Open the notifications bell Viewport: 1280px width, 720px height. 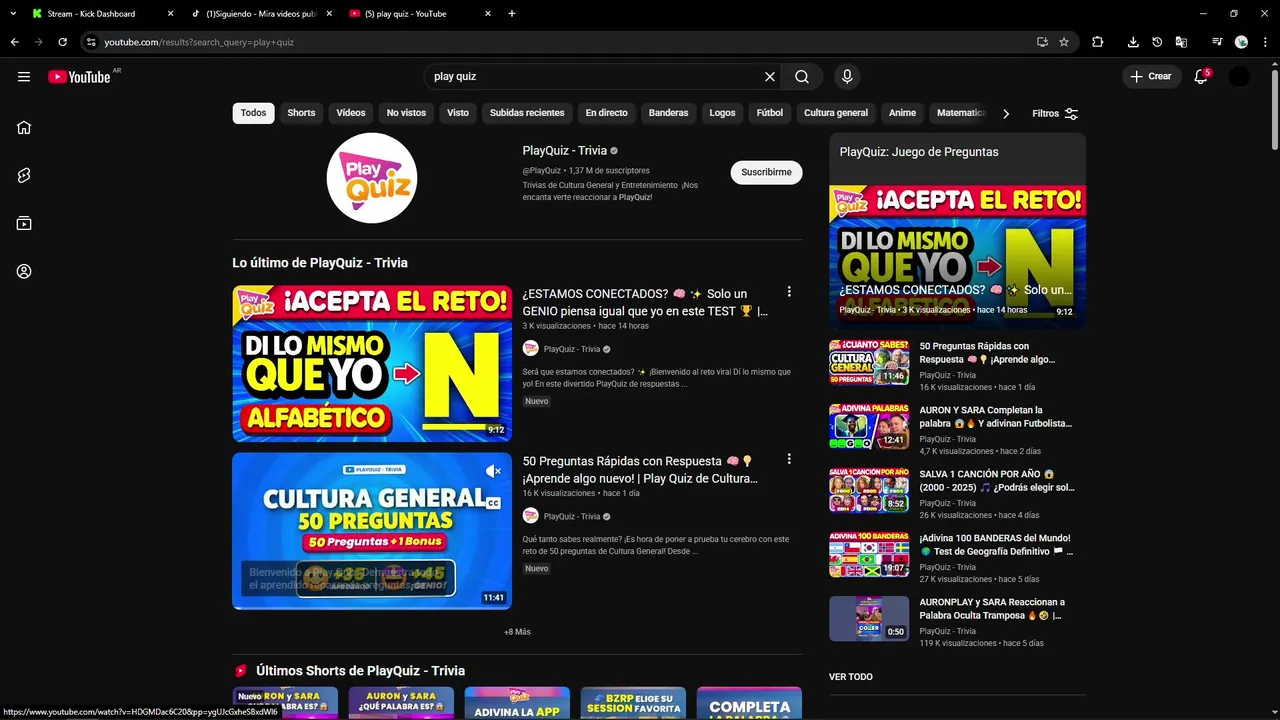(1202, 77)
